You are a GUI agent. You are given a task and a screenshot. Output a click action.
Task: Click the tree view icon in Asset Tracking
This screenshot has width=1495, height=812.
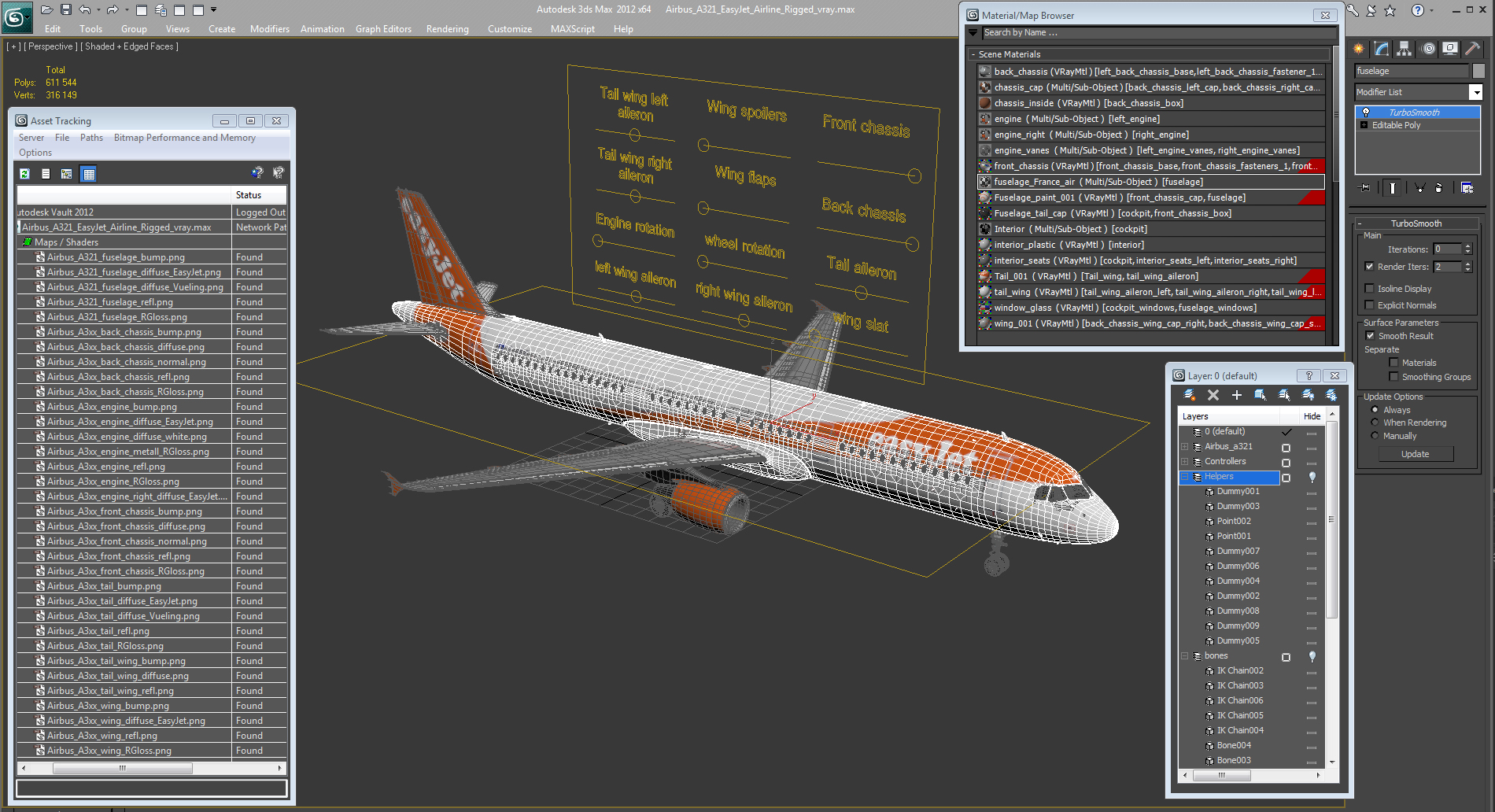tap(67, 174)
